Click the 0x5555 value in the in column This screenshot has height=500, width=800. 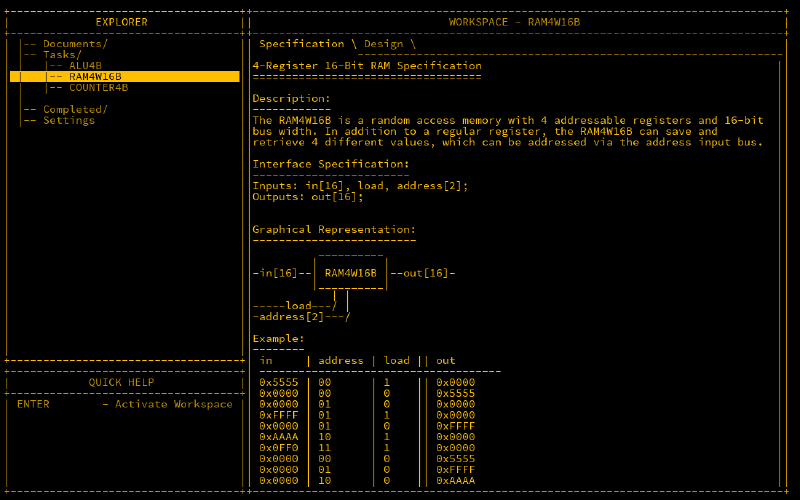coord(279,382)
